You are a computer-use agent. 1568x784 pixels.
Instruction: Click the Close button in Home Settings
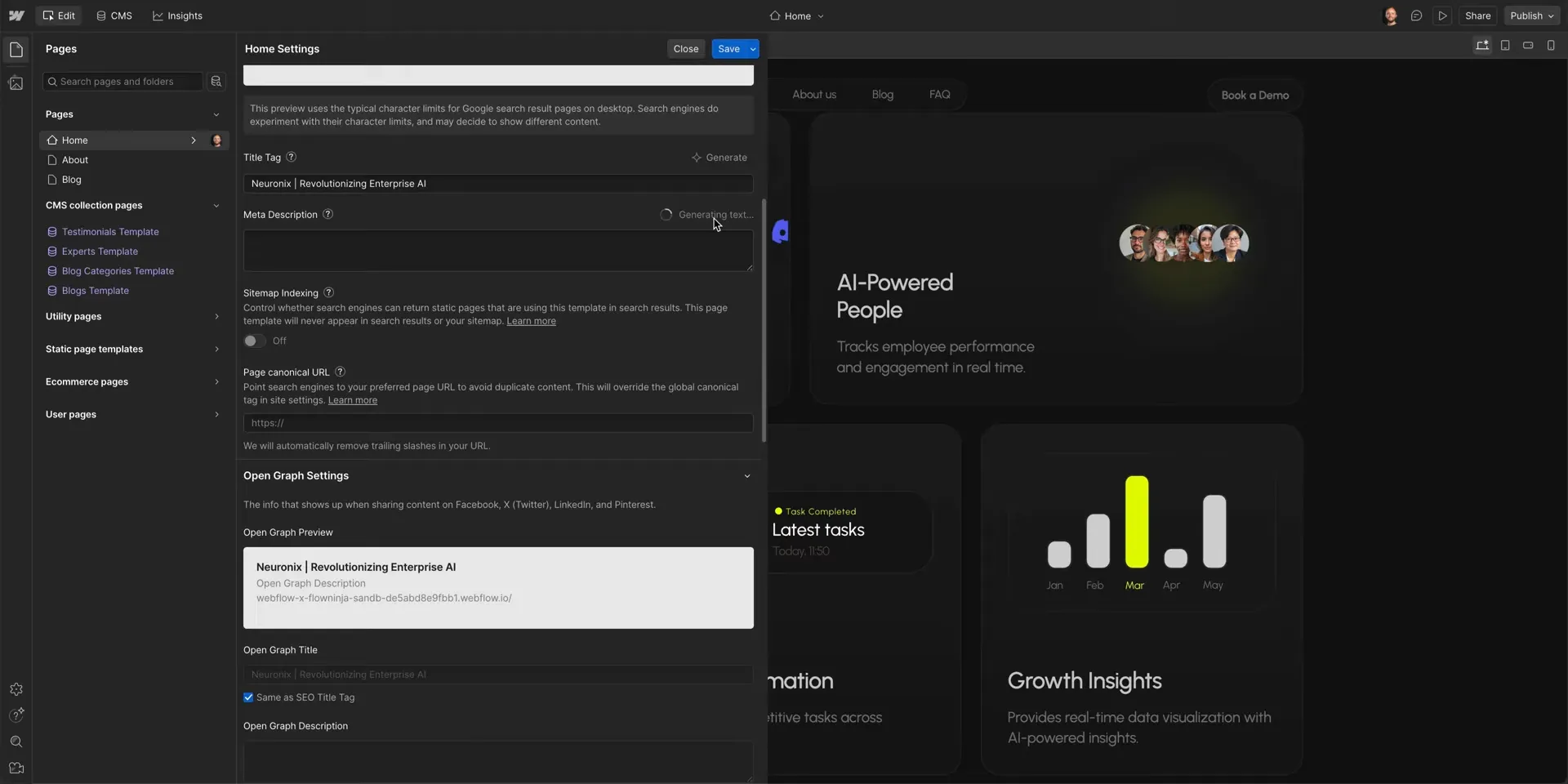pyautogui.click(x=686, y=49)
